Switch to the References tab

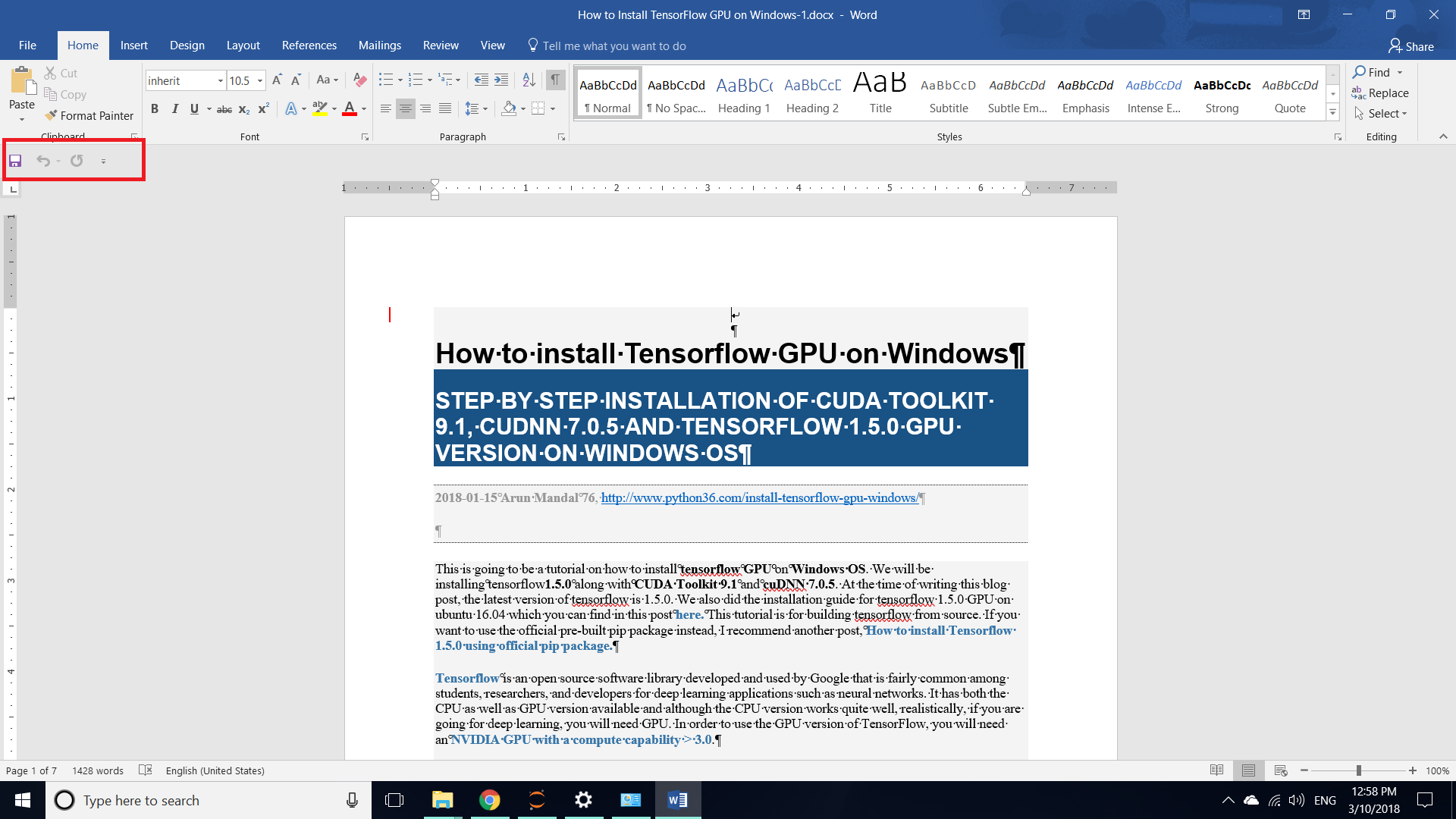coord(309,45)
